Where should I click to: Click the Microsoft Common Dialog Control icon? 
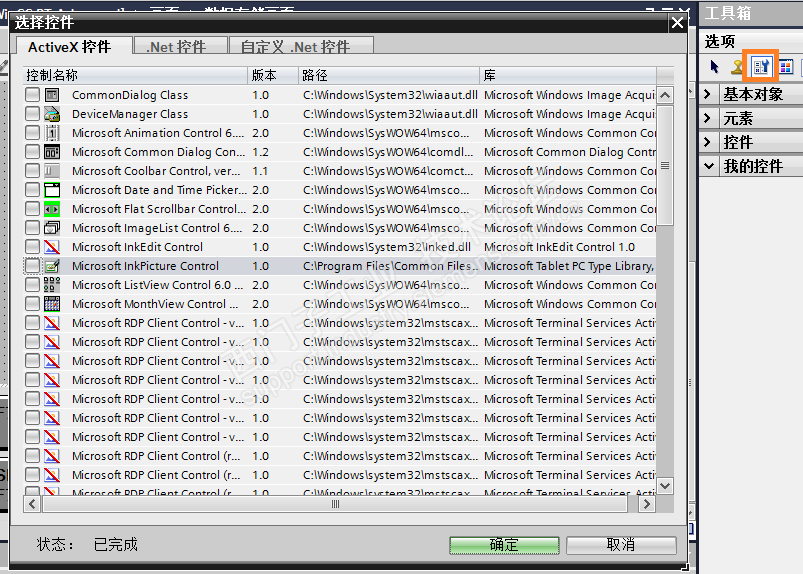(52, 152)
